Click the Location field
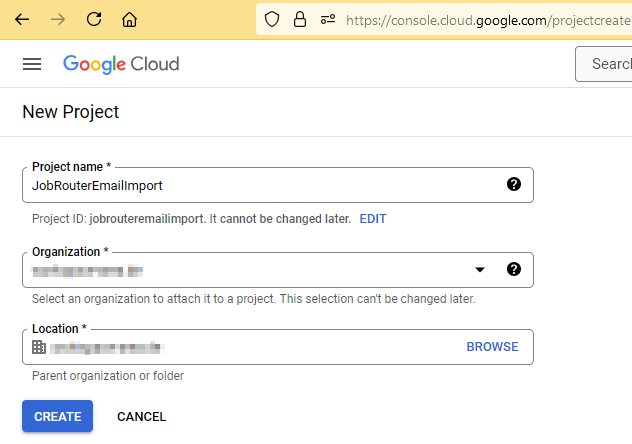The width and height of the screenshot is (632, 444). pos(278,347)
